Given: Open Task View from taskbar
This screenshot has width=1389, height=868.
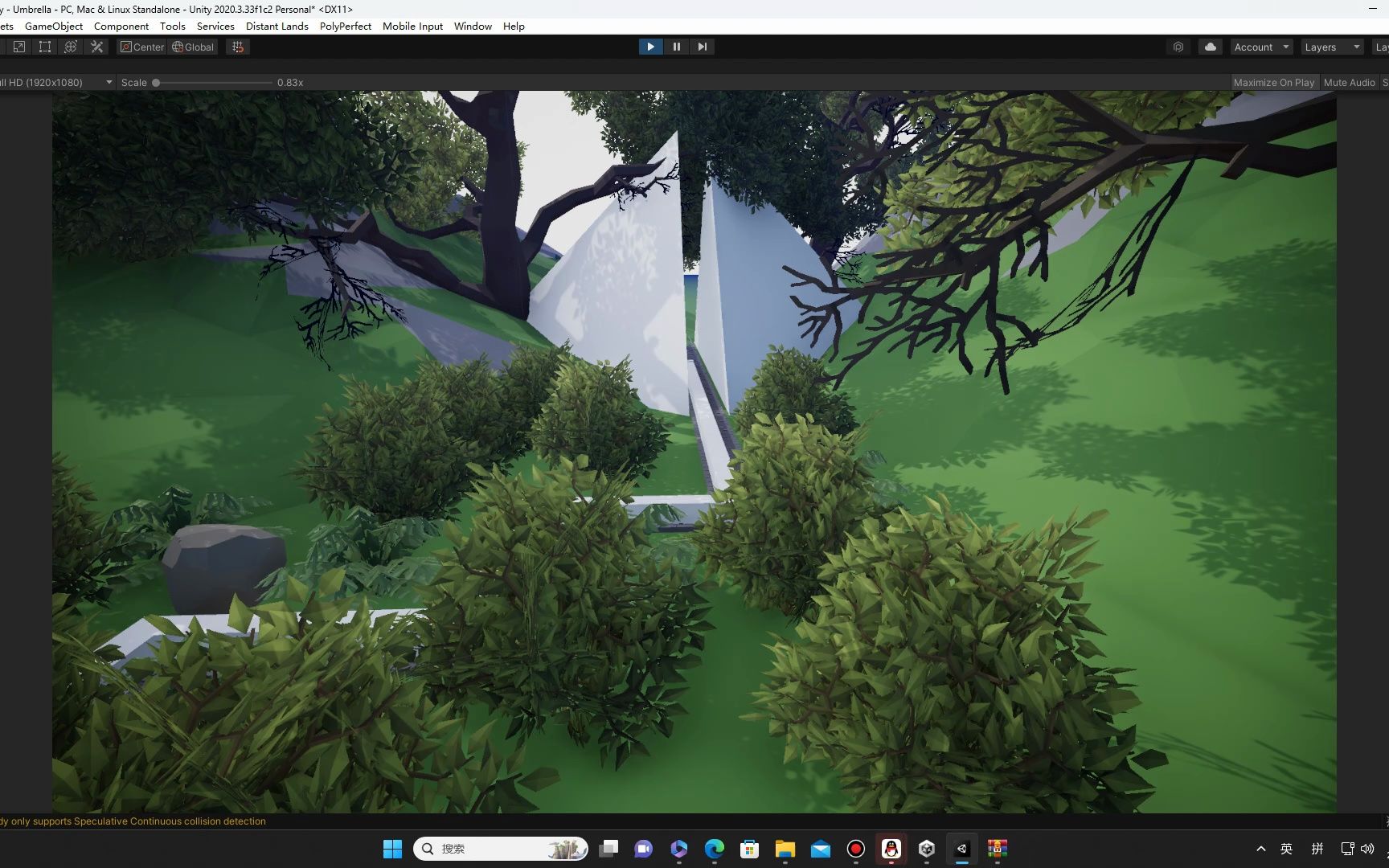Looking at the screenshot, I should (608, 849).
